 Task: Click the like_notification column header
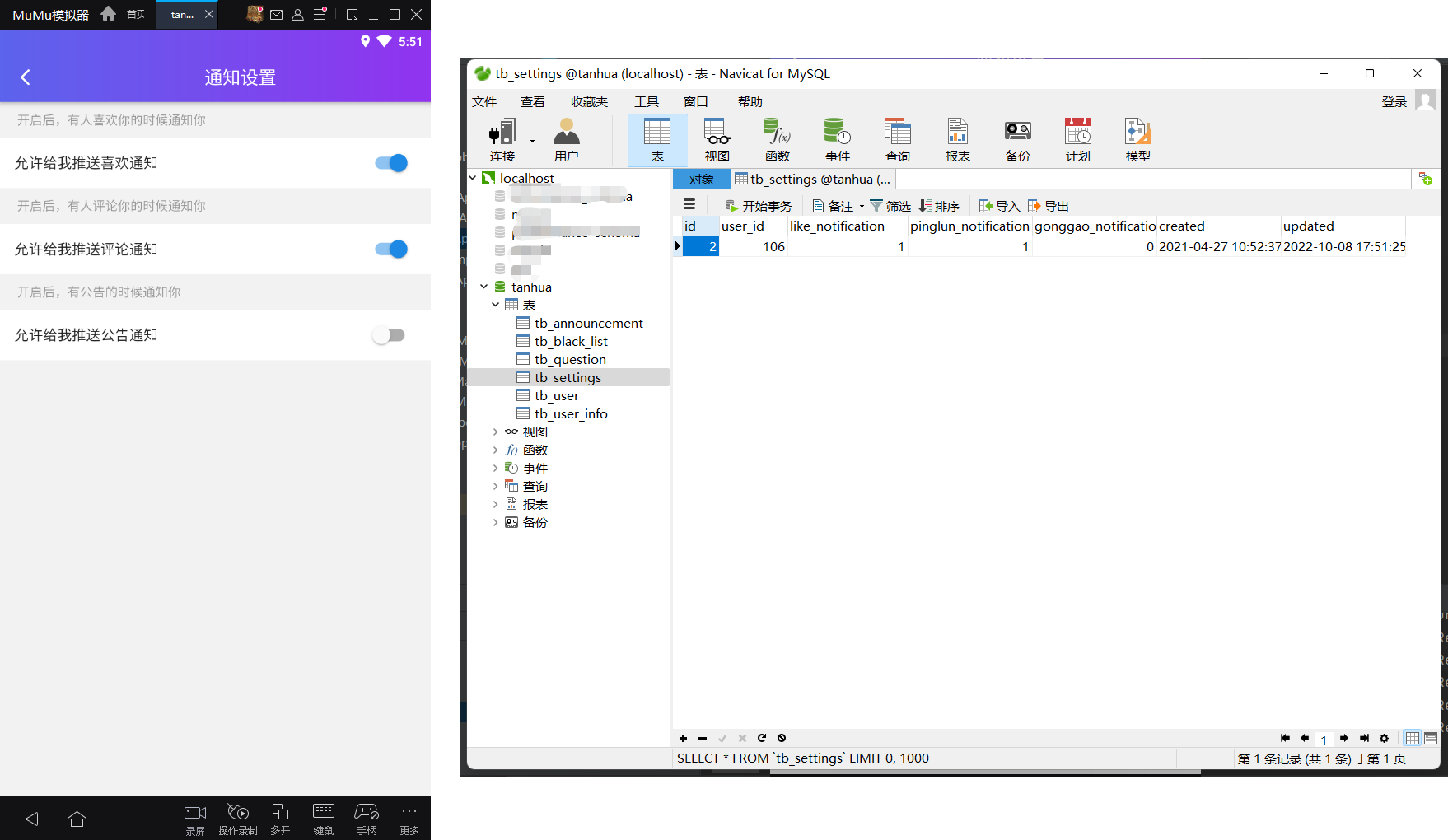848,226
